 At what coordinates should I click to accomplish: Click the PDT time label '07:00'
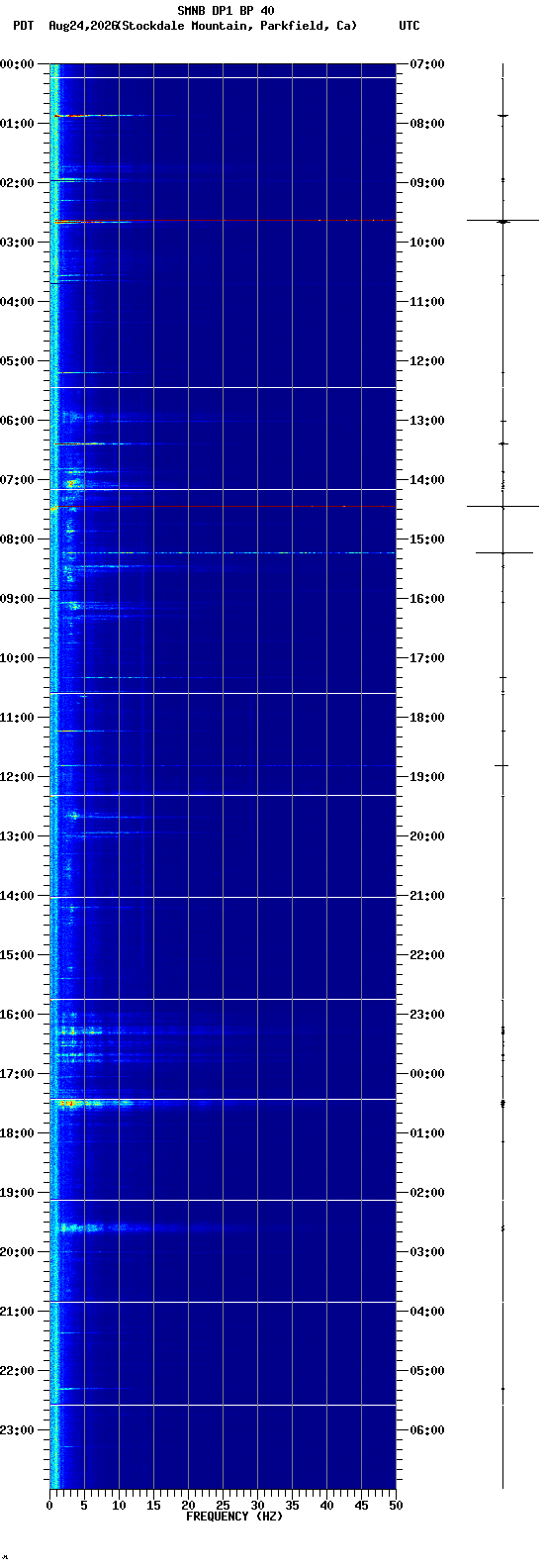17,480
